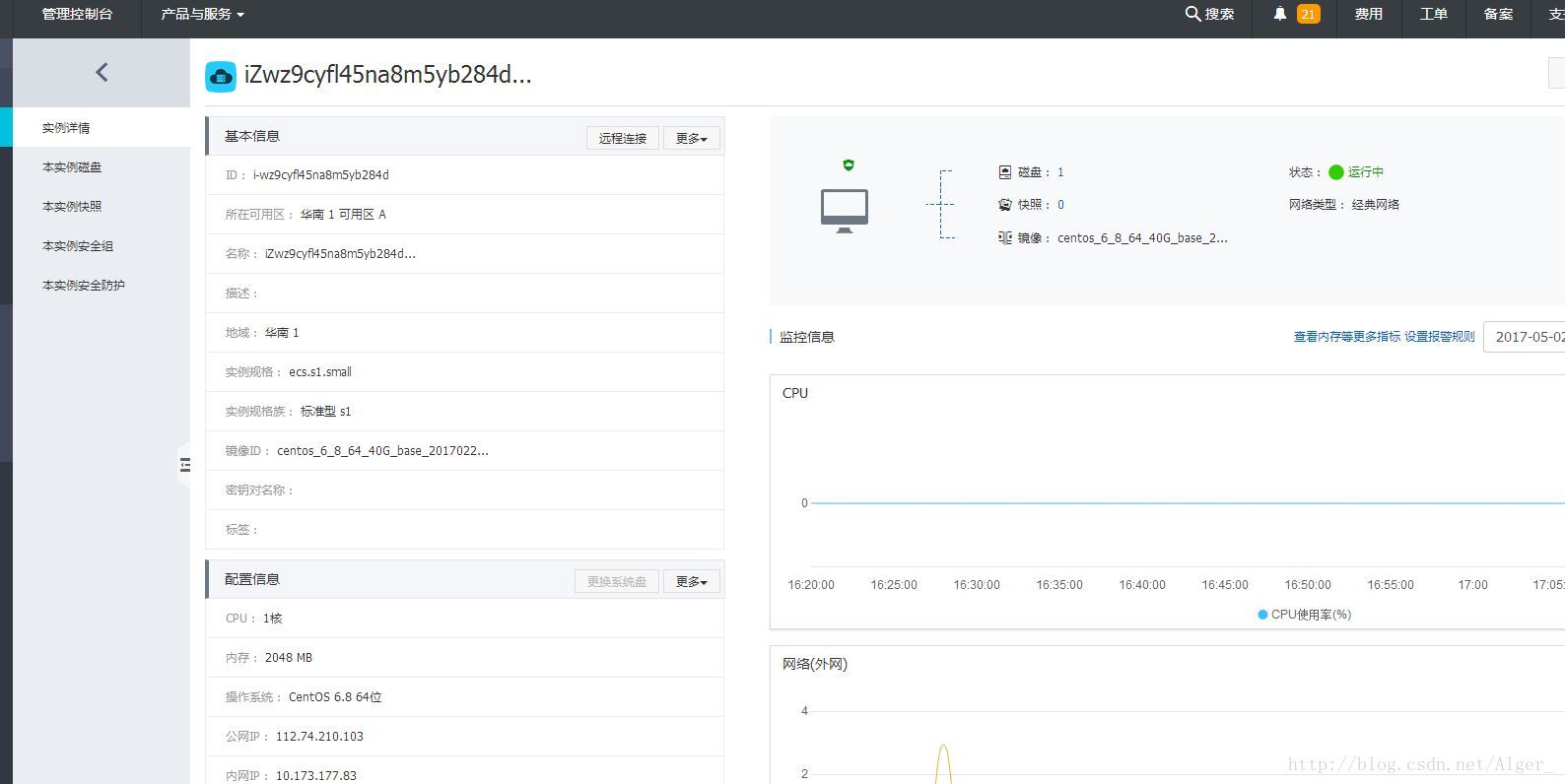Screen dimensions: 1565x784
Task: Click 查看内存等更多指标 link
Action: pos(1346,337)
